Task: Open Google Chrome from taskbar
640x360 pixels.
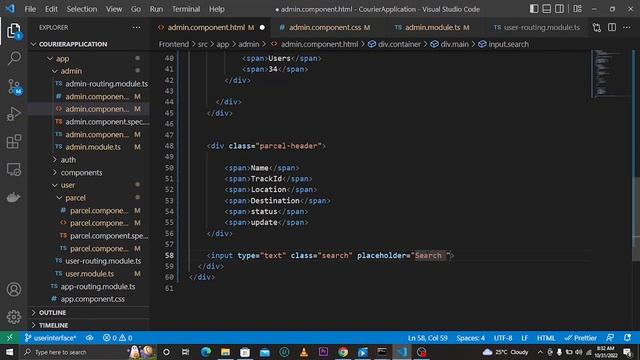Action: click(x=343, y=352)
